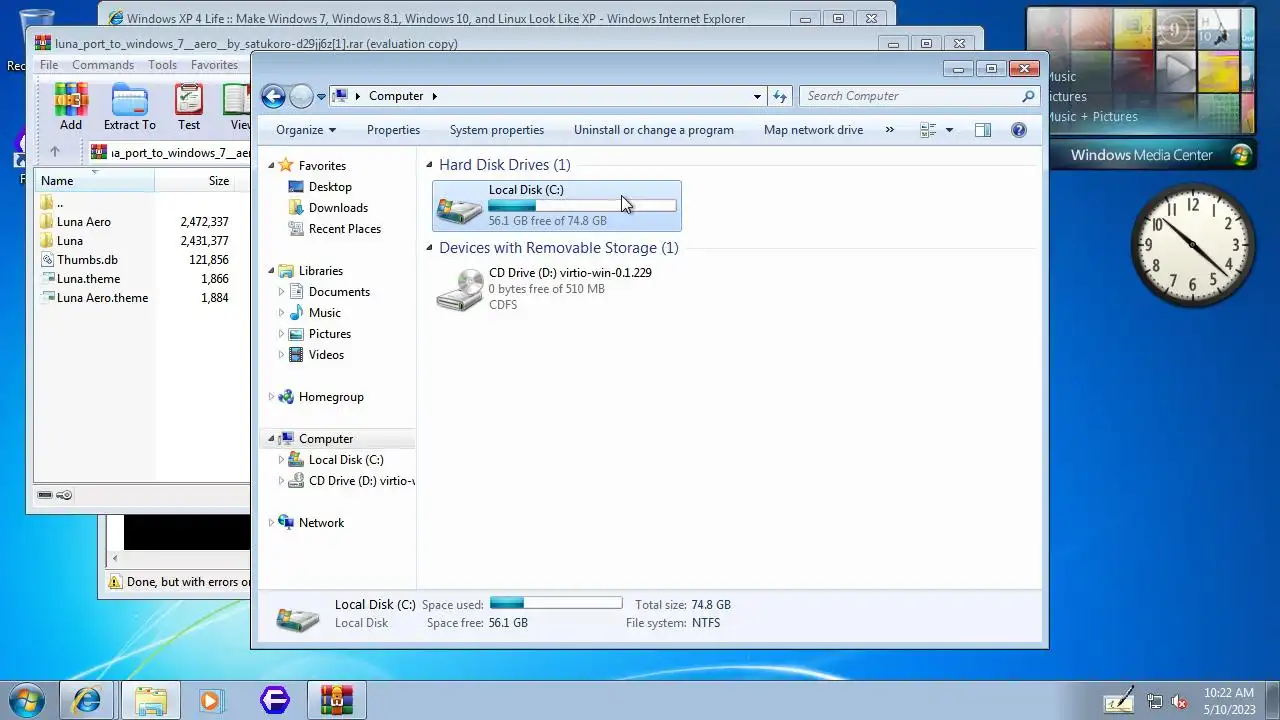
Task: Click WinRAR Add toolbar icon
Action: [x=71, y=107]
